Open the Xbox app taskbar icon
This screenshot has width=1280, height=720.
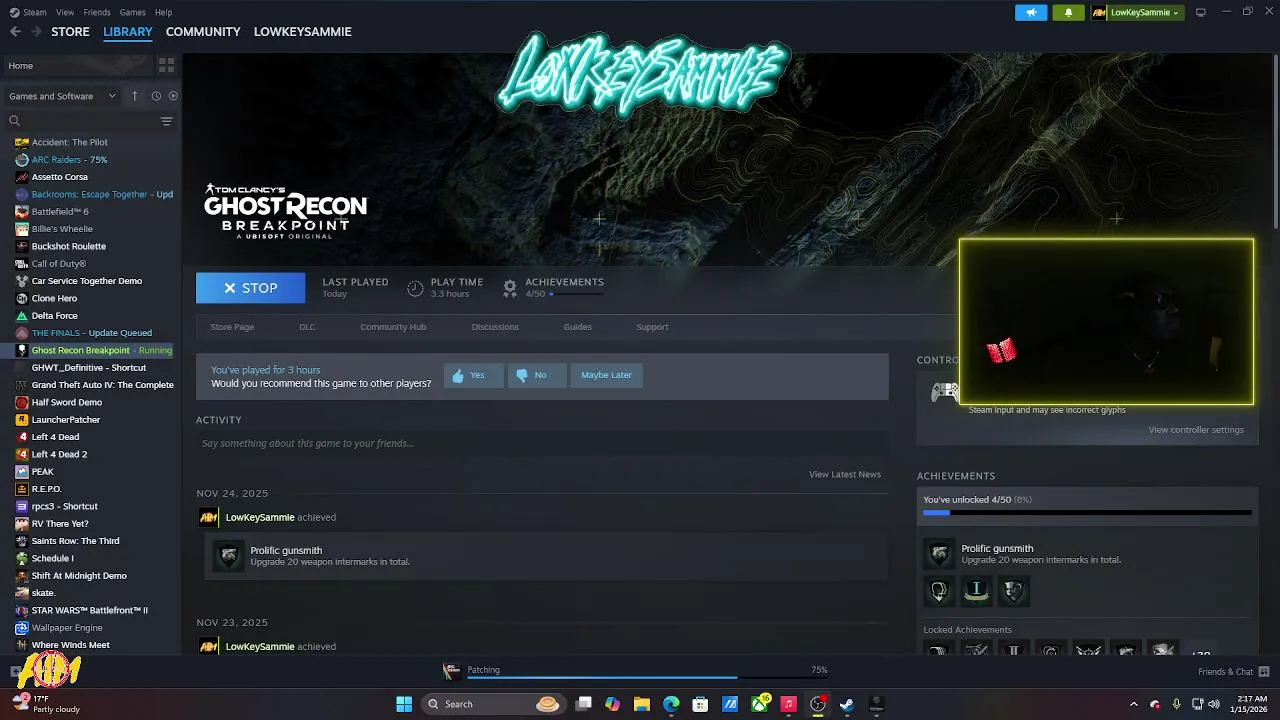point(760,704)
